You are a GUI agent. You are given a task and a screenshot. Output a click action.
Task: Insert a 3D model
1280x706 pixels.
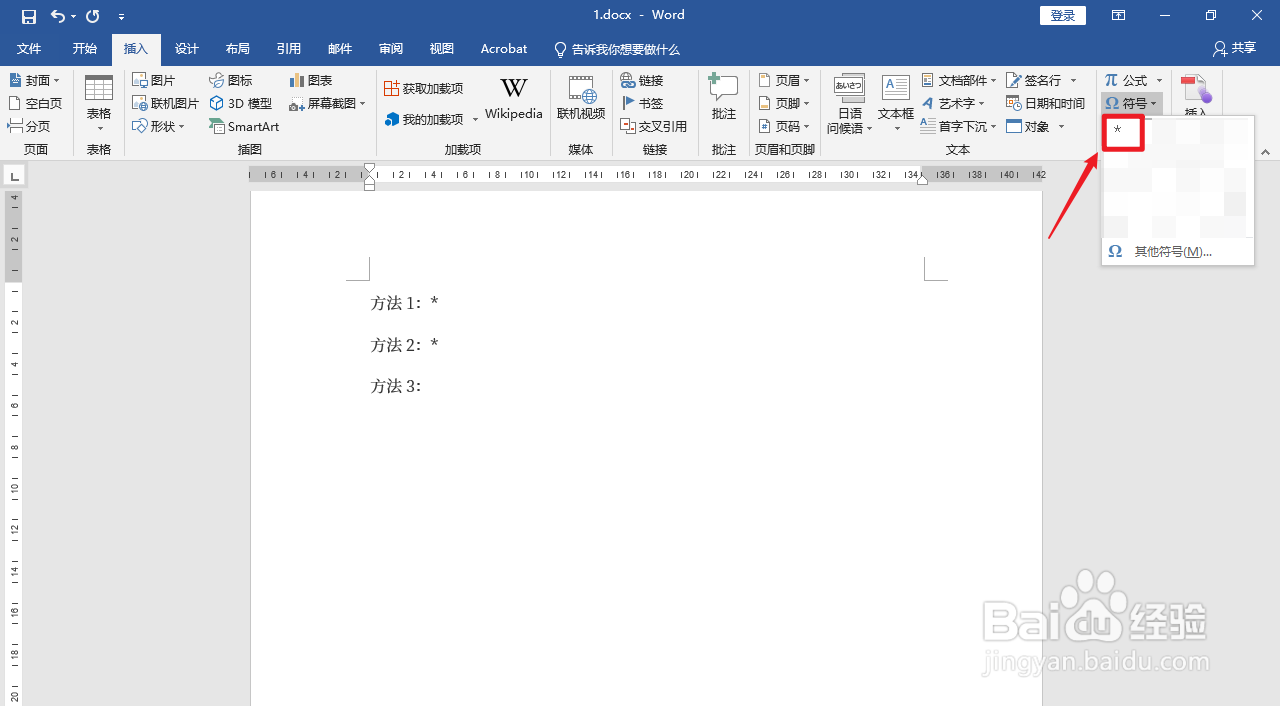click(x=240, y=103)
